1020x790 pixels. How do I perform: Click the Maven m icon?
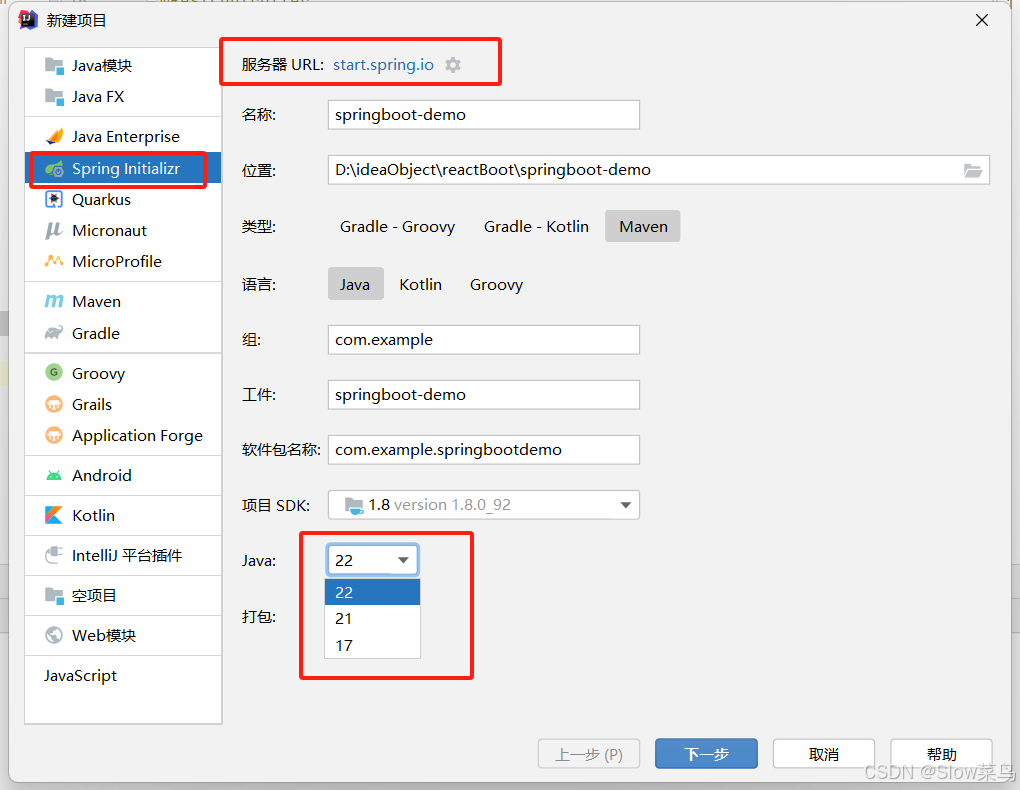(54, 301)
